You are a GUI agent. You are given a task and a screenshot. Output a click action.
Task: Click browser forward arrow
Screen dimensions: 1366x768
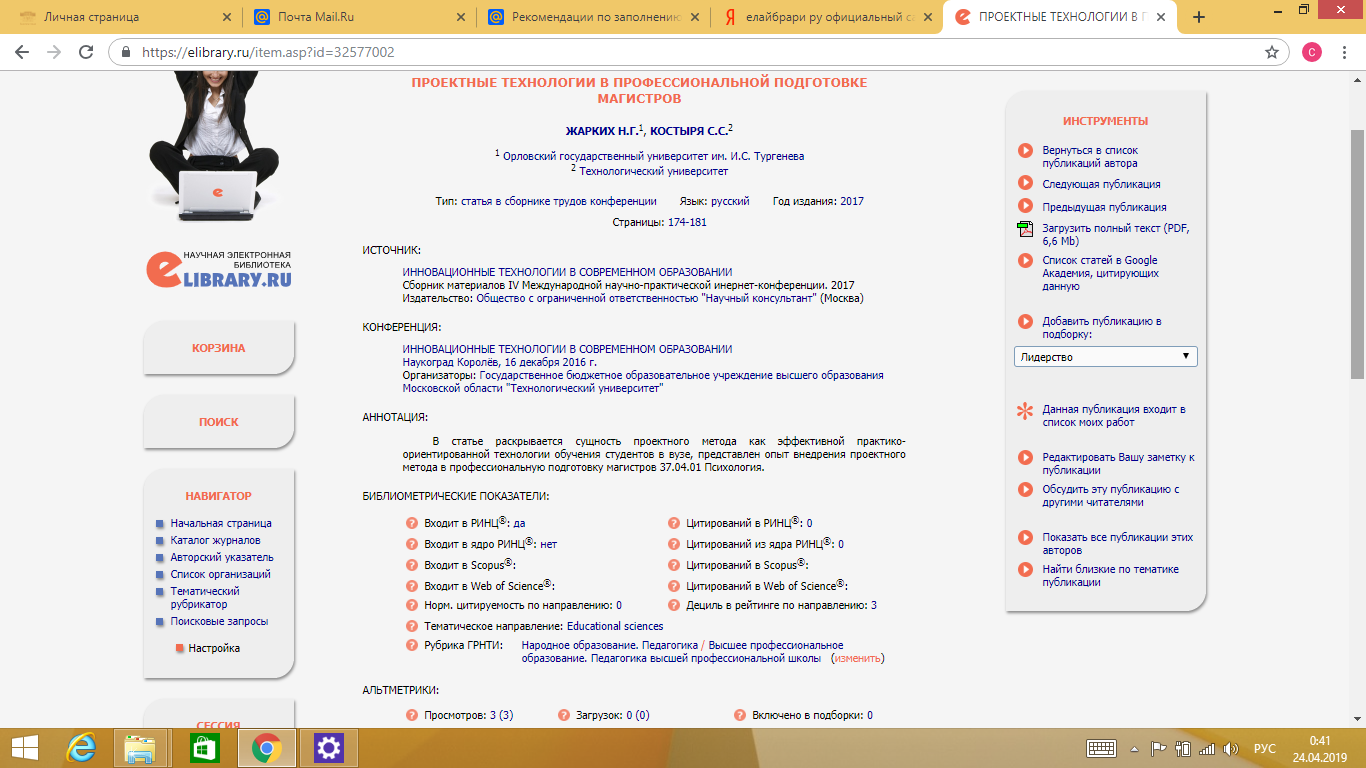coord(54,52)
